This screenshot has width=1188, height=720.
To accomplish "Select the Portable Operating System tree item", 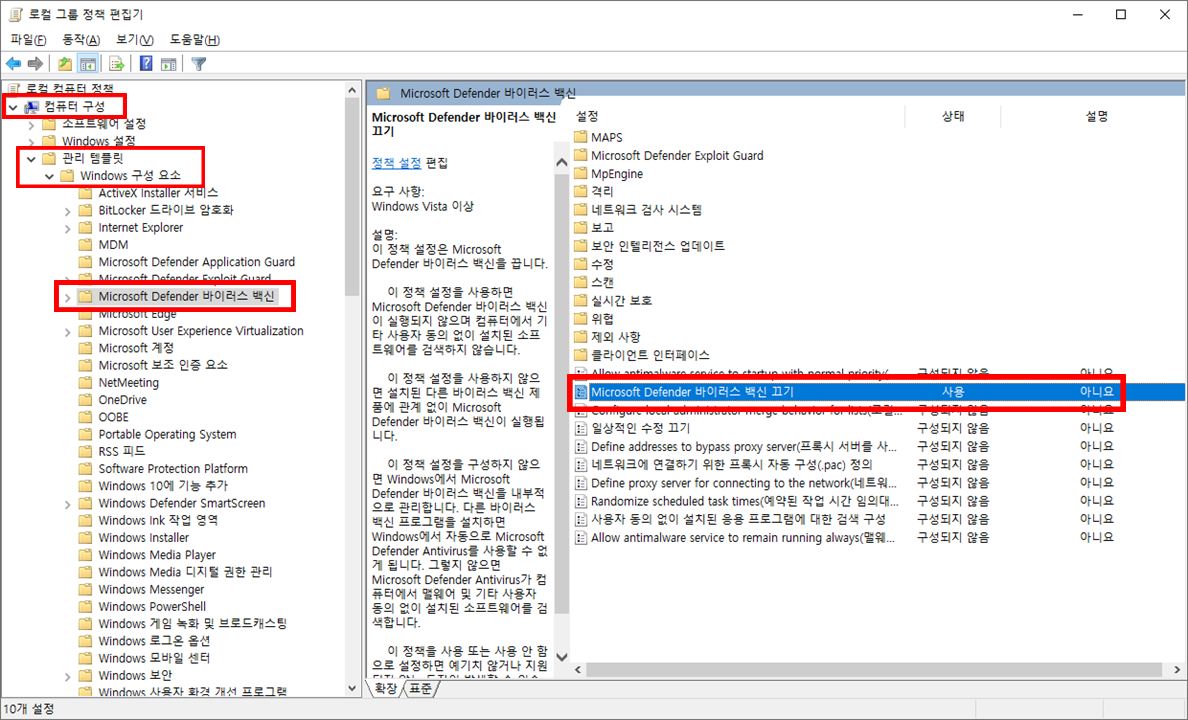I will click(x=167, y=434).
